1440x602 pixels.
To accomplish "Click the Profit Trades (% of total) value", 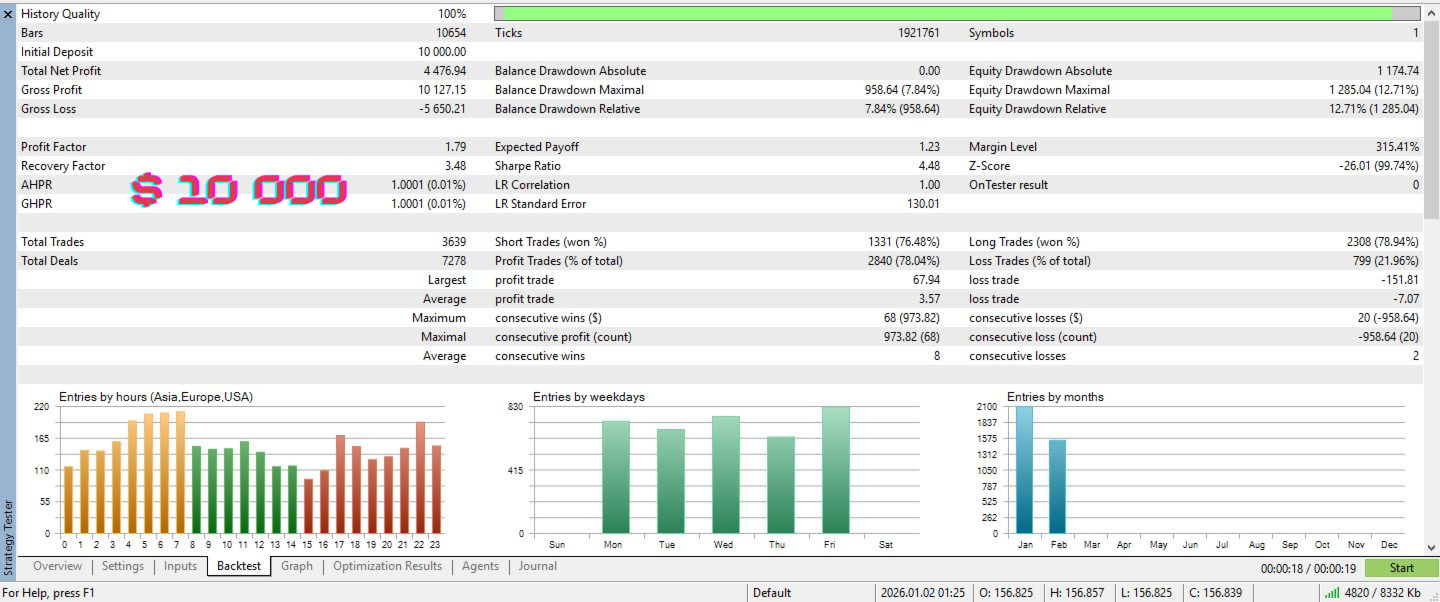I will tap(904, 261).
